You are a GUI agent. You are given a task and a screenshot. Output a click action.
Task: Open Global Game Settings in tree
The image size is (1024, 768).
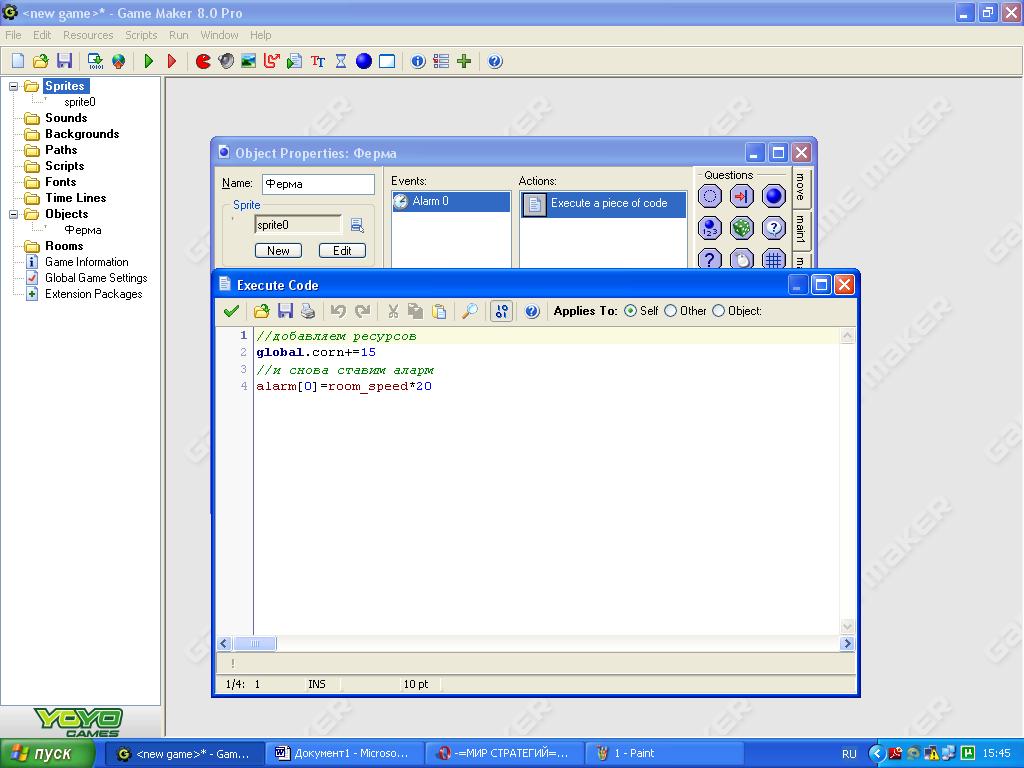(96, 278)
